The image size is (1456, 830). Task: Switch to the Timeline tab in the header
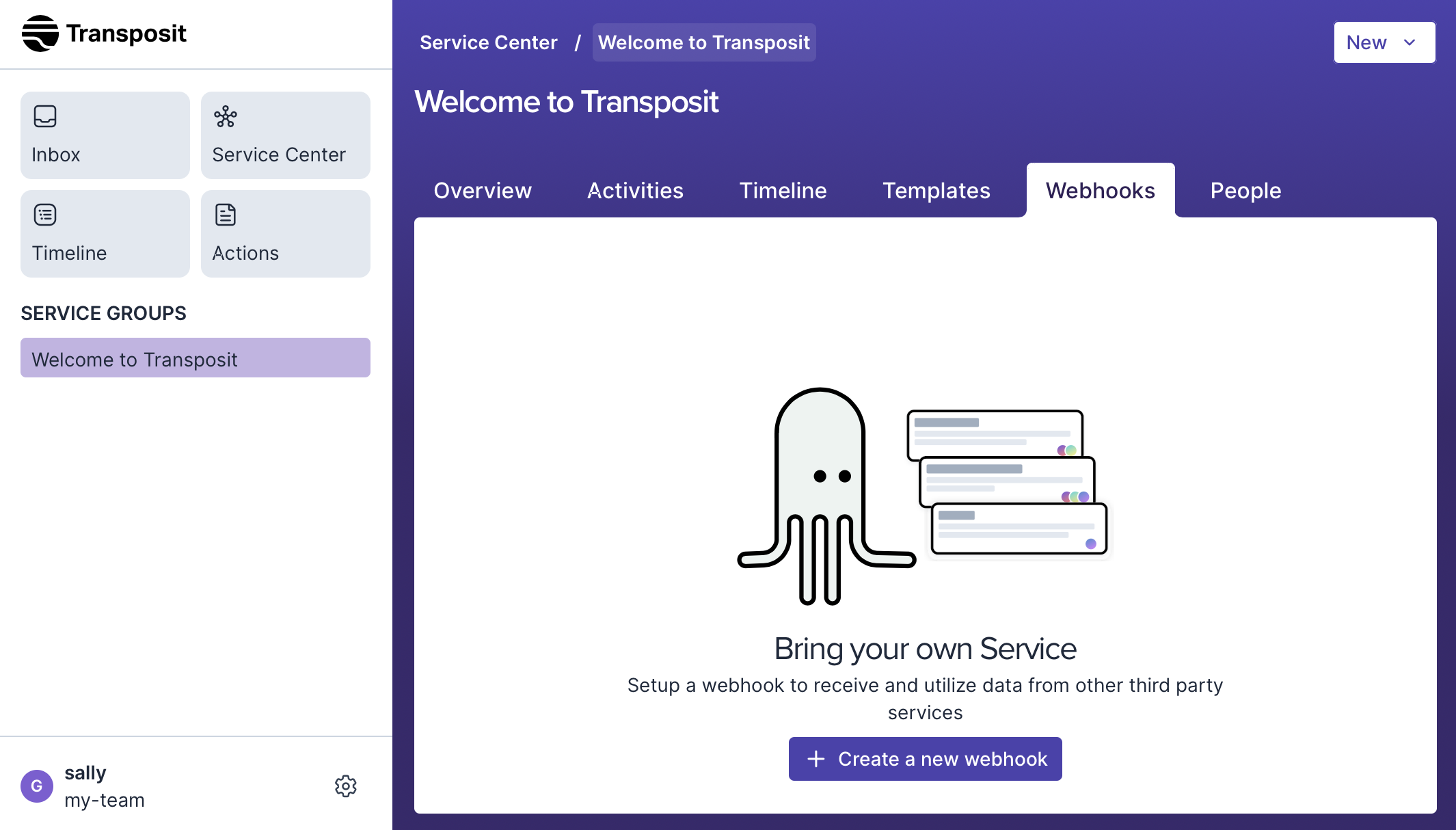coord(783,191)
